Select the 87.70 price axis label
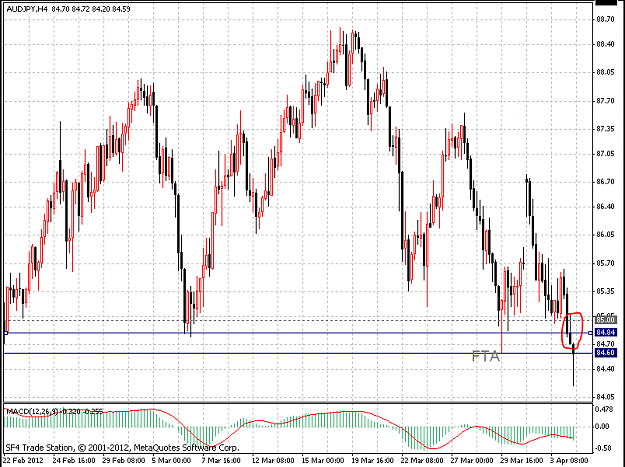The image size is (625, 467). click(x=605, y=101)
